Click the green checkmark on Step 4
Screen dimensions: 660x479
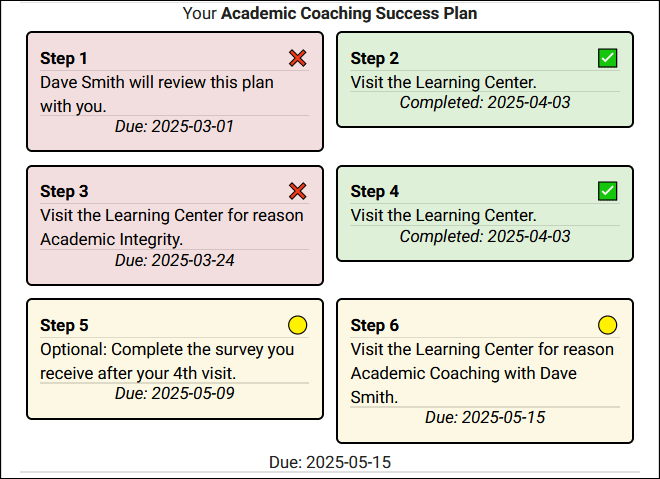607,191
